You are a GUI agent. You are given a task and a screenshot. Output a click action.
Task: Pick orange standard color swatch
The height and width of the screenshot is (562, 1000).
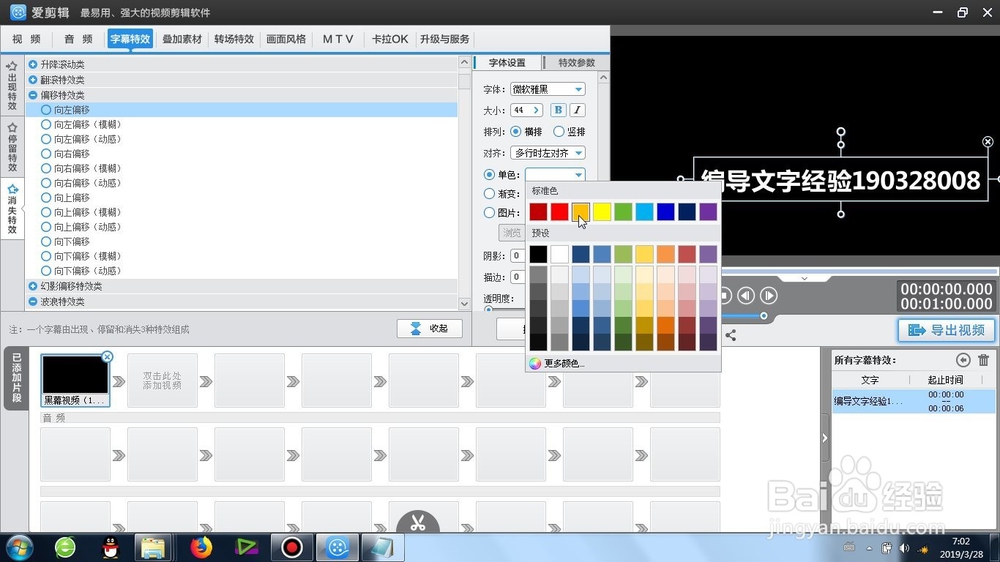point(580,211)
